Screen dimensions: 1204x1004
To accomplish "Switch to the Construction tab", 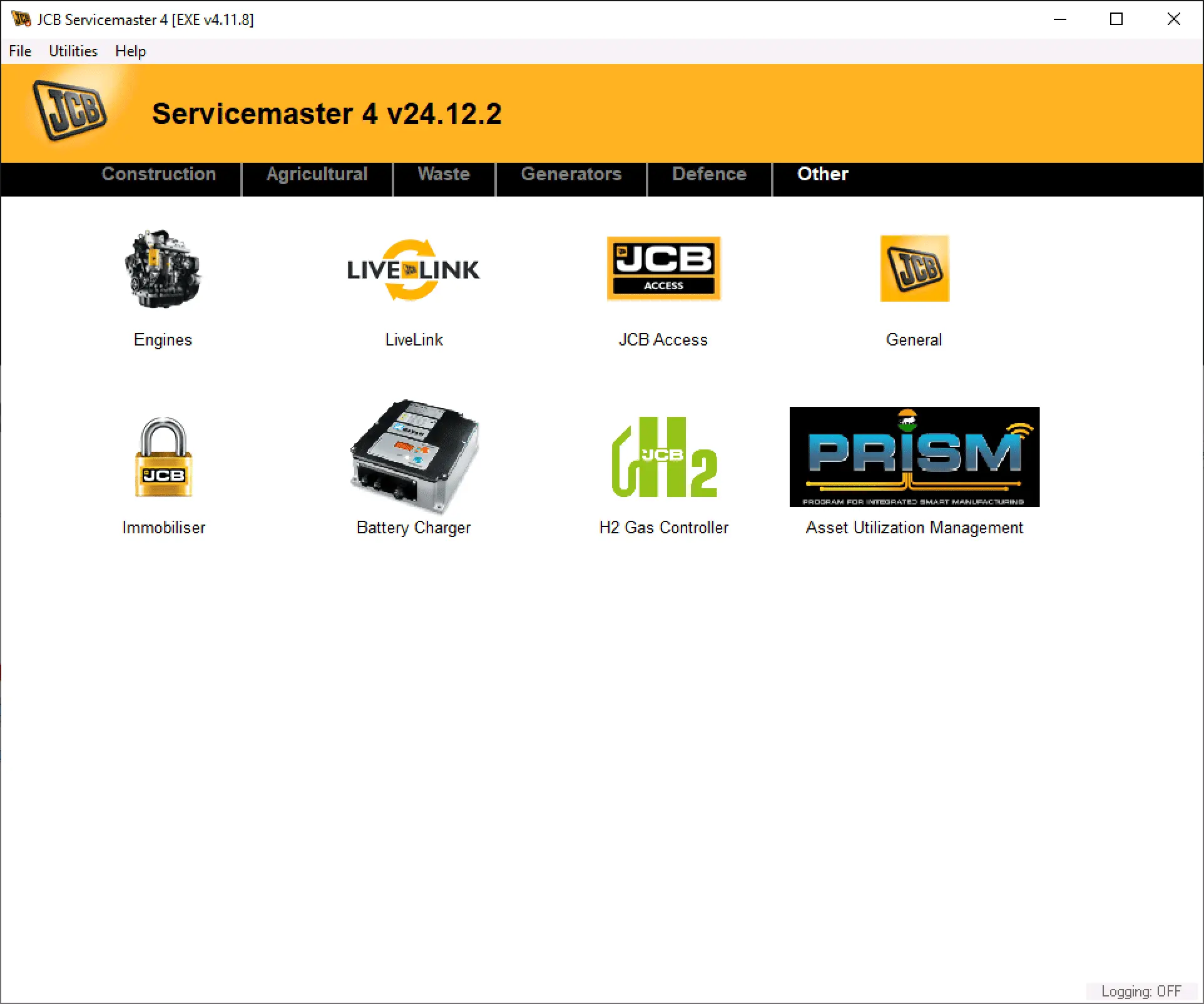I will pos(159,174).
